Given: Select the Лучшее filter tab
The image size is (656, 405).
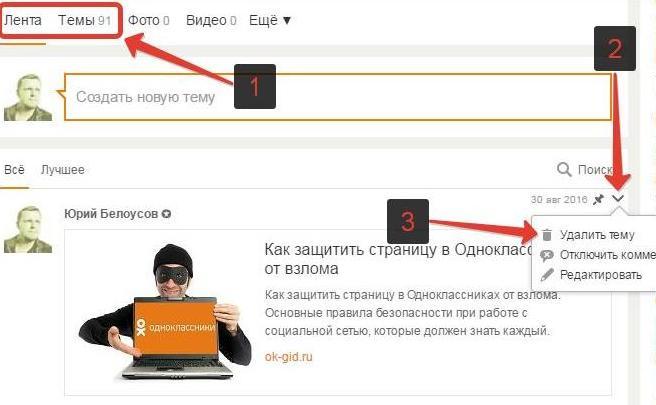Looking at the screenshot, I should click(63, 169).
